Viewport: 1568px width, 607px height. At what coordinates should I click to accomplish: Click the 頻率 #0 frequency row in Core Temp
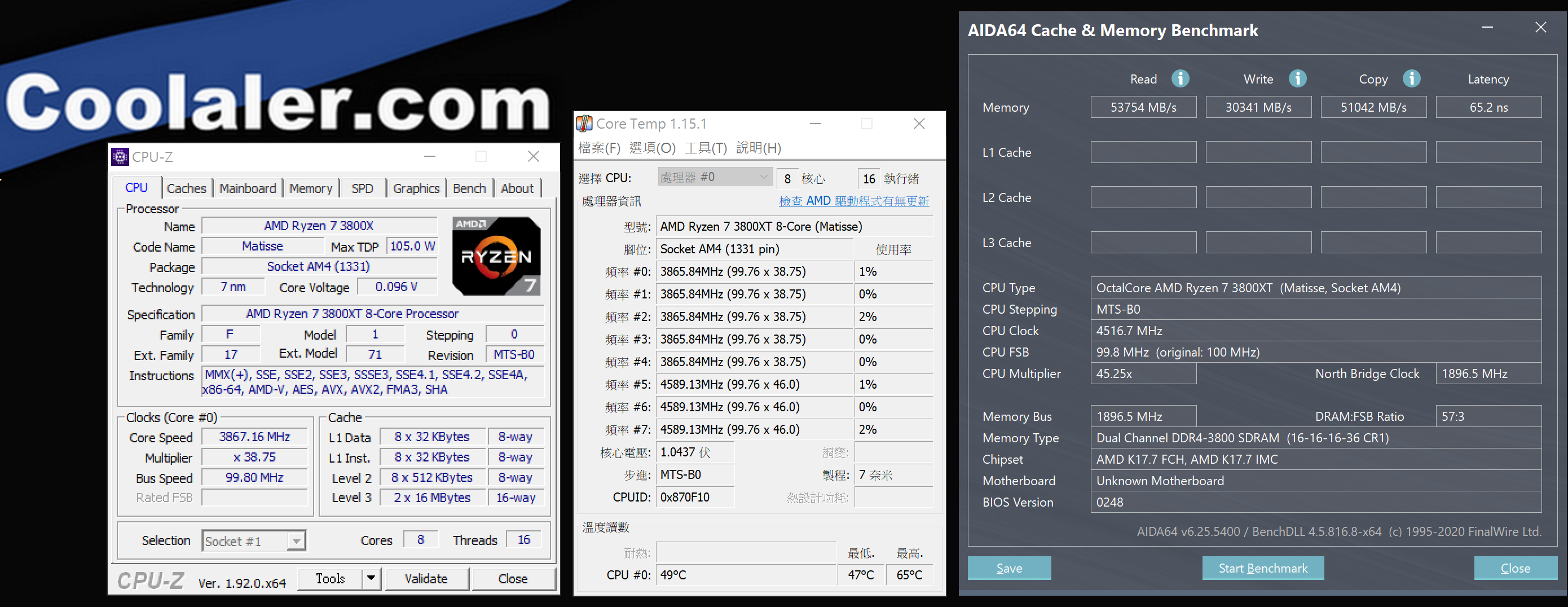(754, 271)
